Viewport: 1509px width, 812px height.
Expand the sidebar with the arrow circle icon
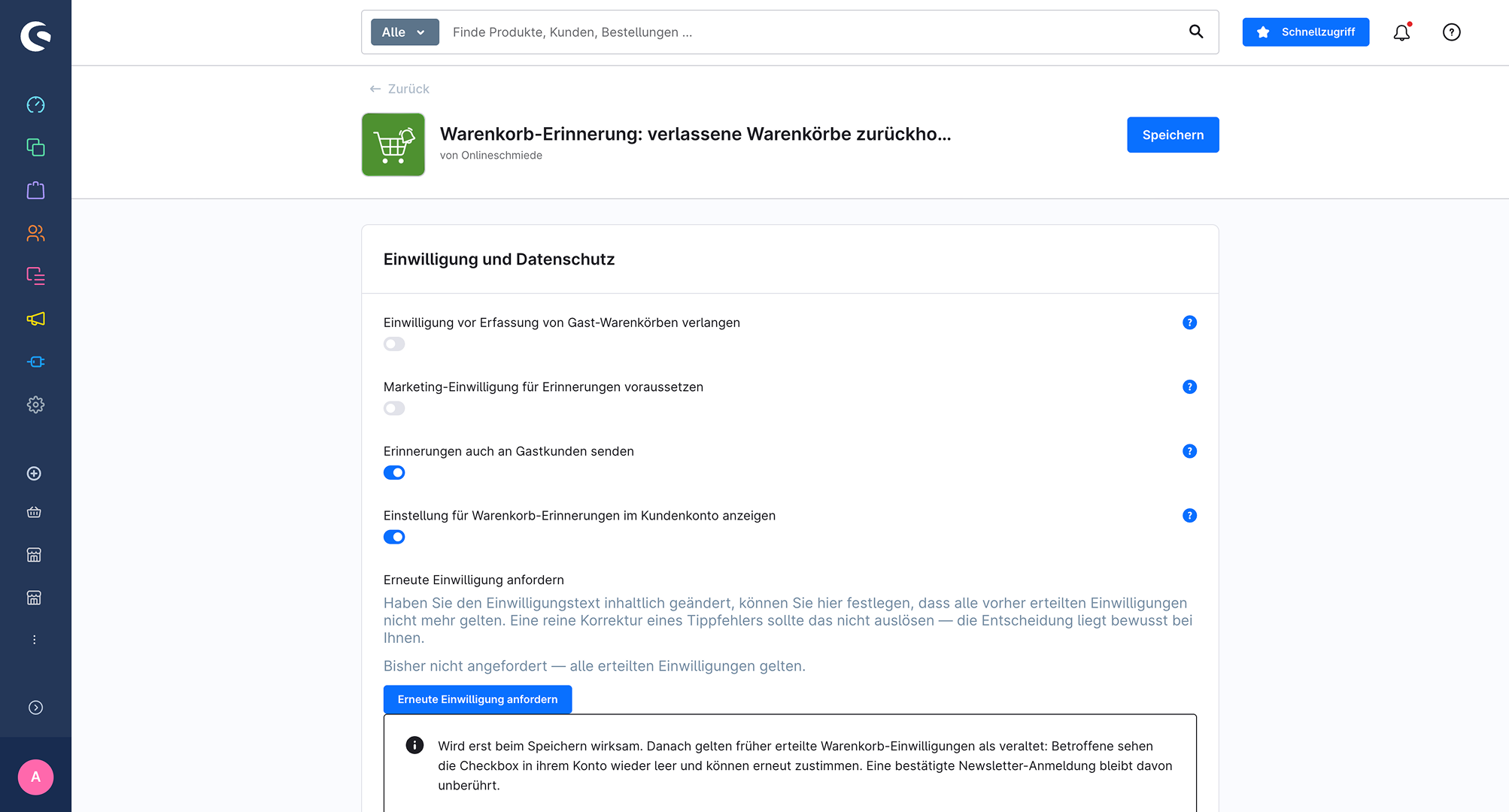click(x=35, y=707)
